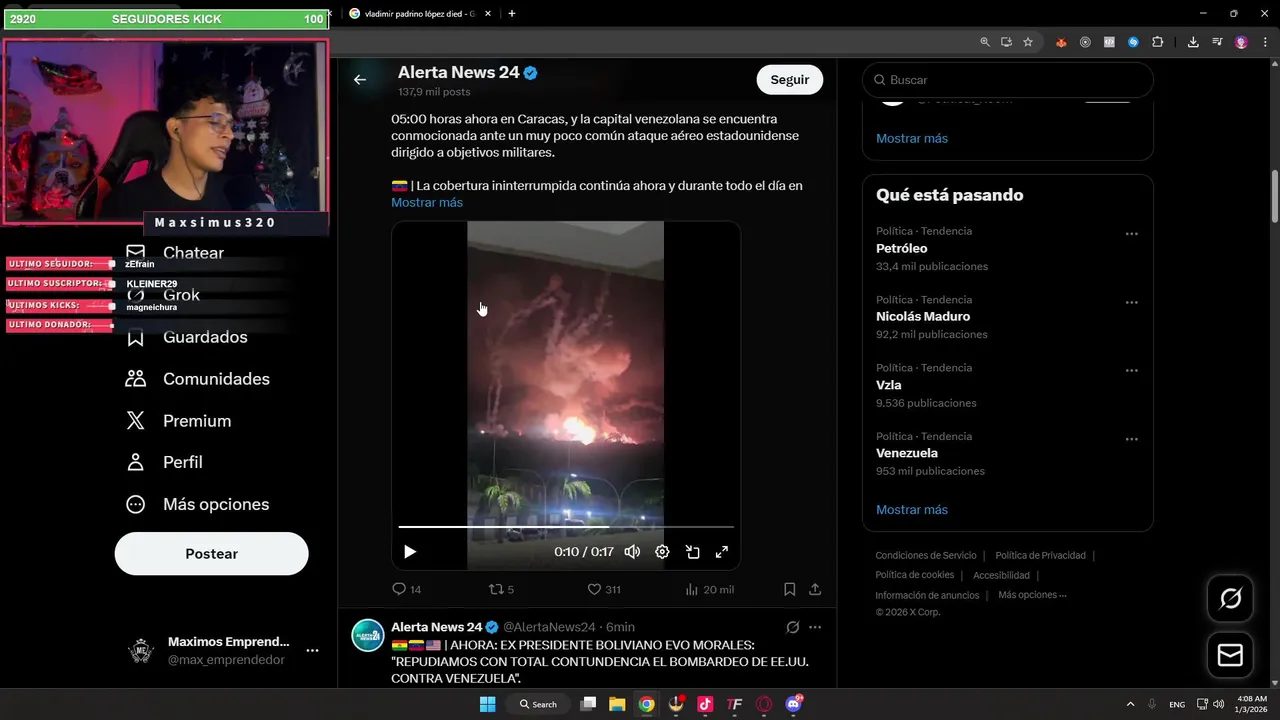Open Alerta News 24 avatar on second post

368,635
